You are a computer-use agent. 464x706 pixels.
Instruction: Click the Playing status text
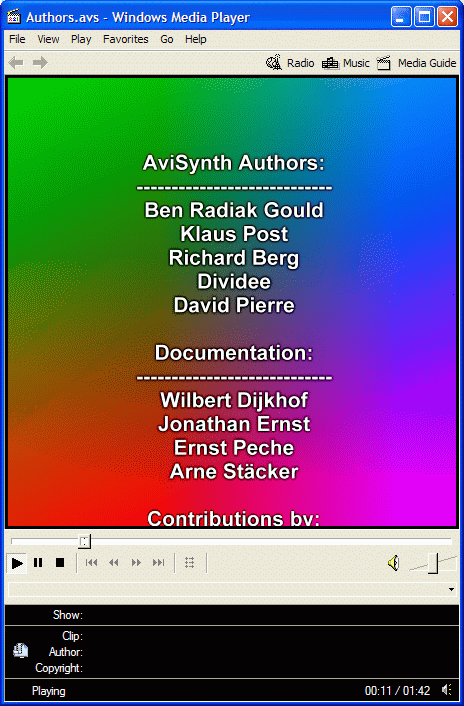(x=48, y=691)
